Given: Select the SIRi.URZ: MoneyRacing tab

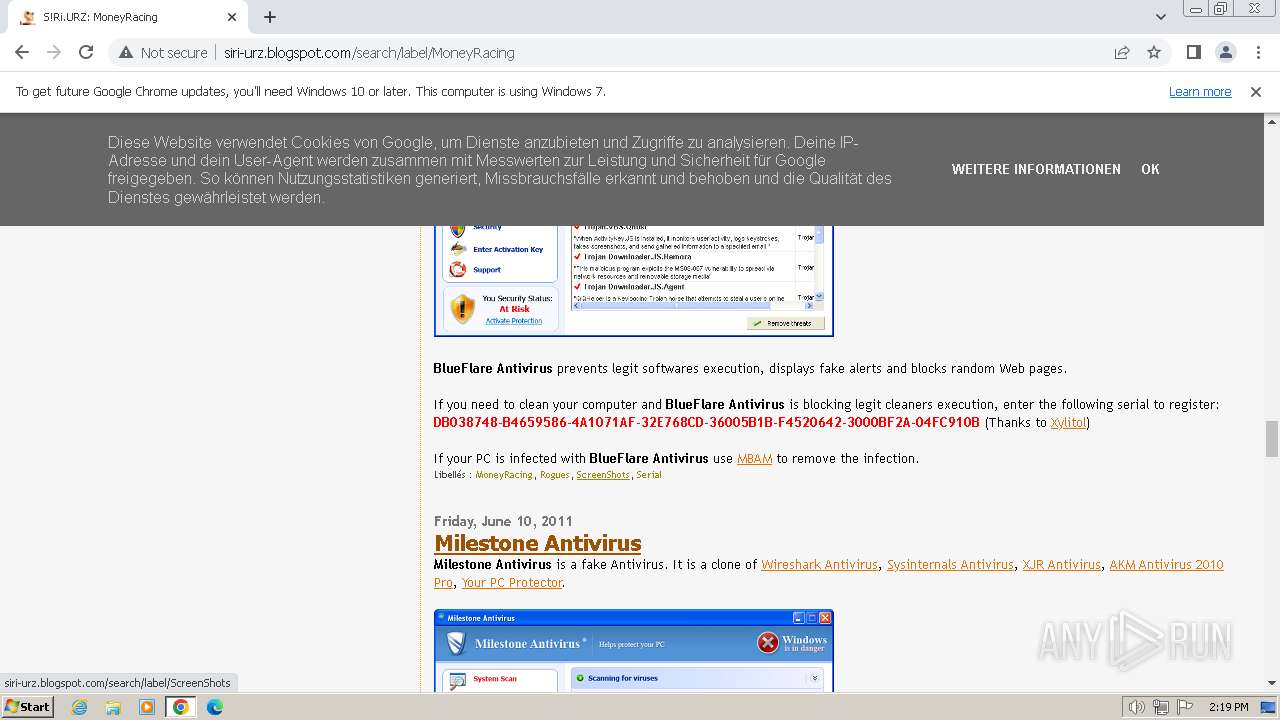Looking at the screenshot, I should click(128, 17).
